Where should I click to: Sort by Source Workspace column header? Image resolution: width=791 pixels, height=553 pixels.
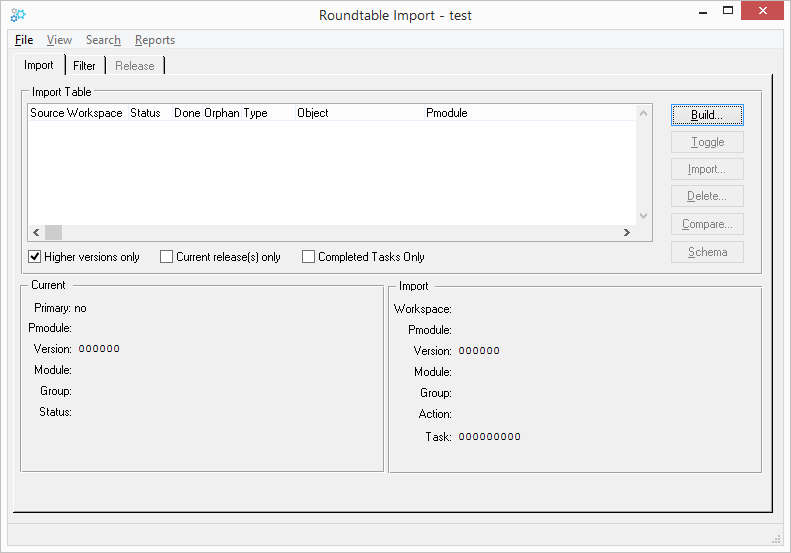click(78, 113)
